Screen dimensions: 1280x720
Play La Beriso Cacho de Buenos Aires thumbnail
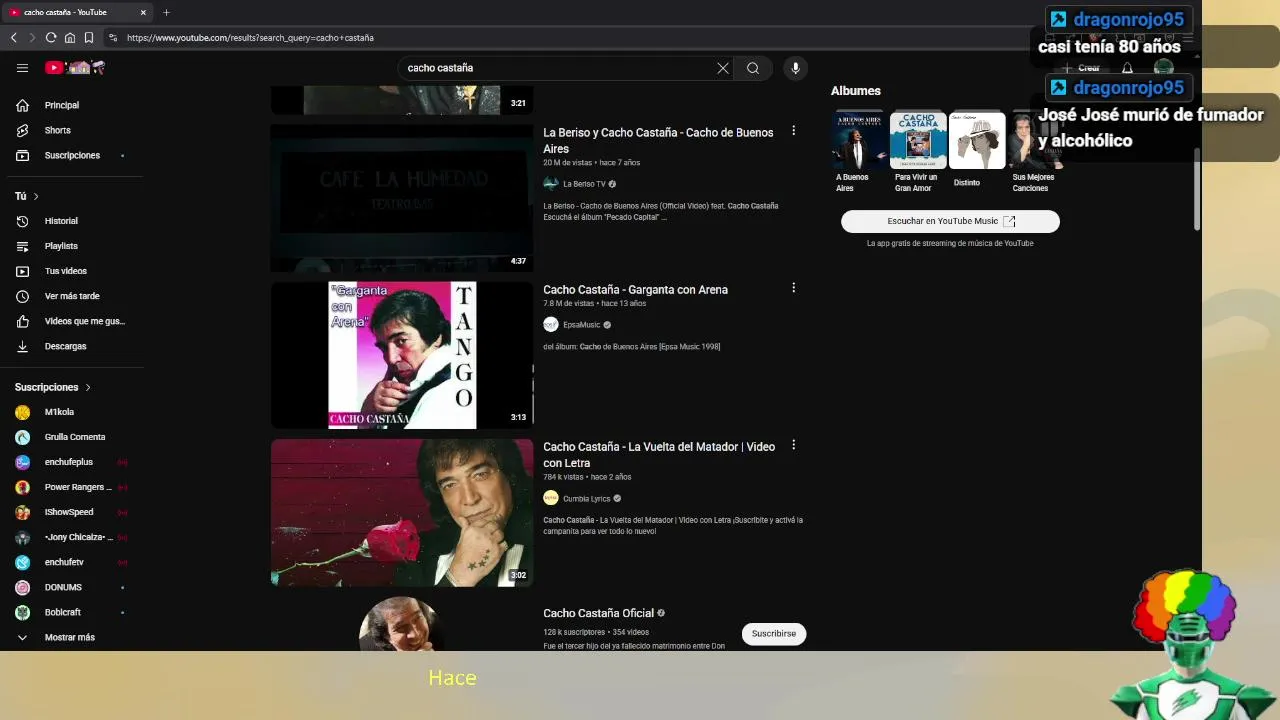click(402, 197)
